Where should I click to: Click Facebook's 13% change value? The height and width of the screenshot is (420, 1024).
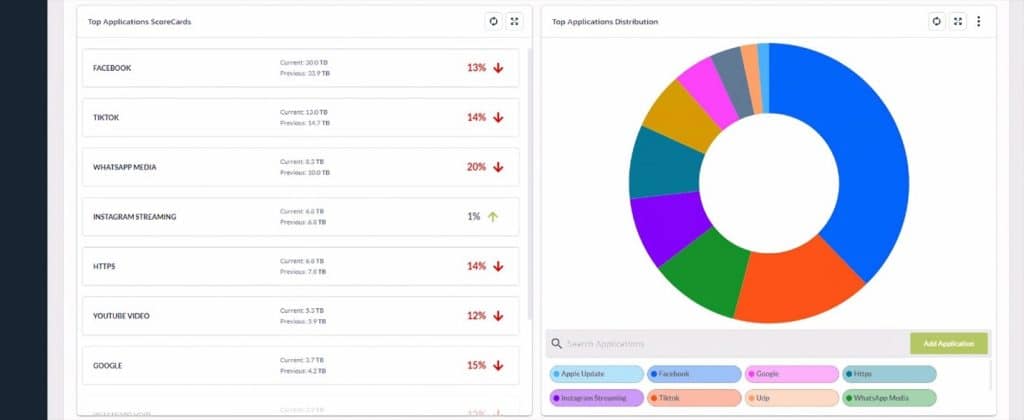[x=476, y=68]
